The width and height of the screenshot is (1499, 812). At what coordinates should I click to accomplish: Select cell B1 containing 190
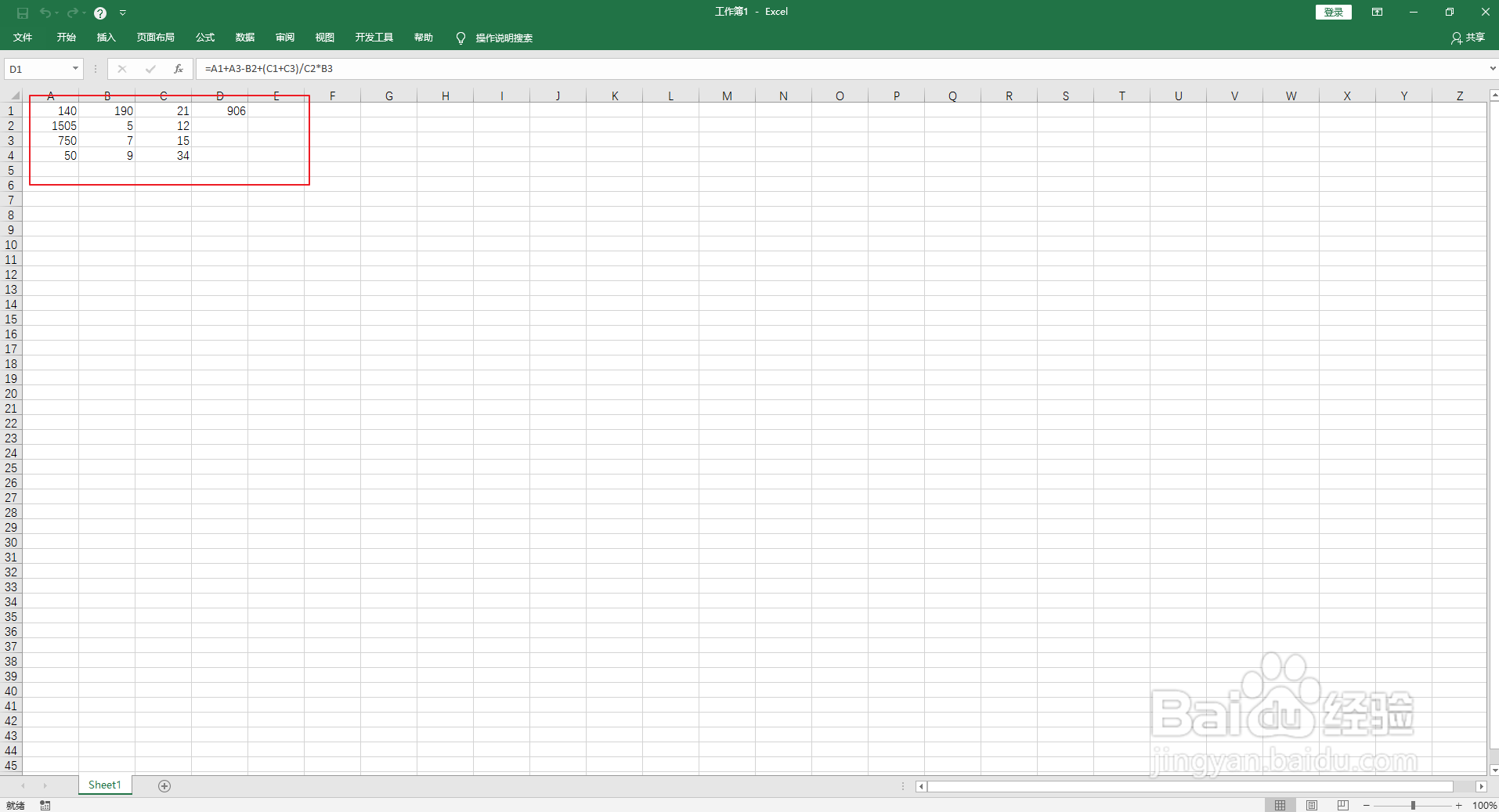(107, 111)
